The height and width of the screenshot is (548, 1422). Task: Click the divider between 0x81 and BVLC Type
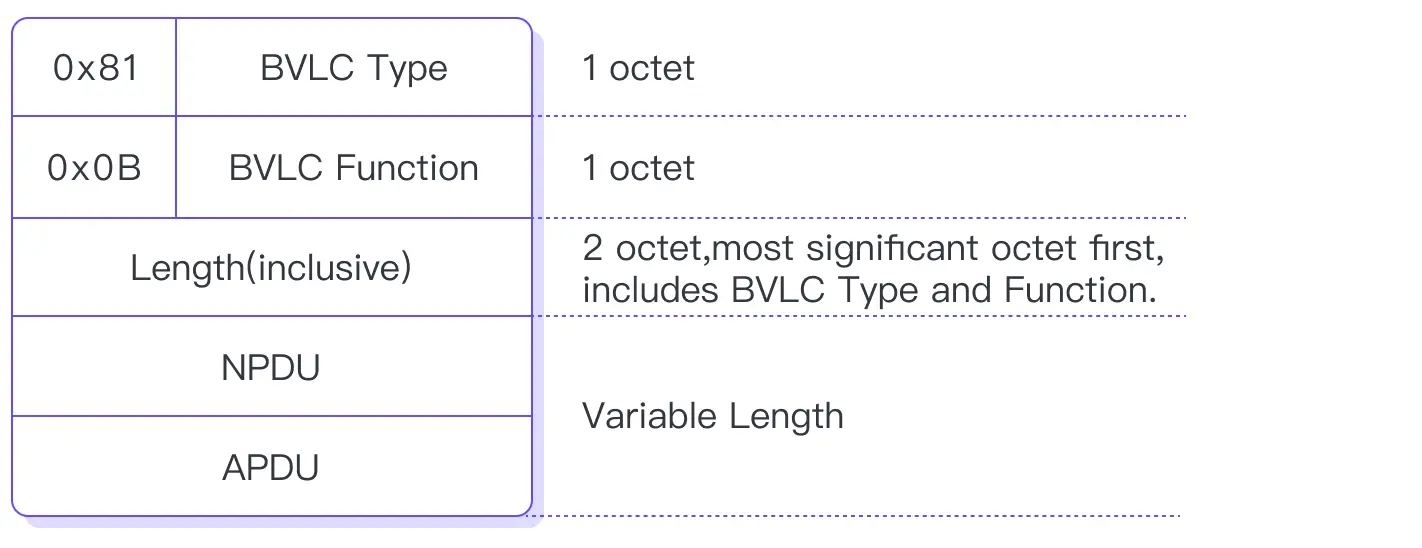(176, 68)
